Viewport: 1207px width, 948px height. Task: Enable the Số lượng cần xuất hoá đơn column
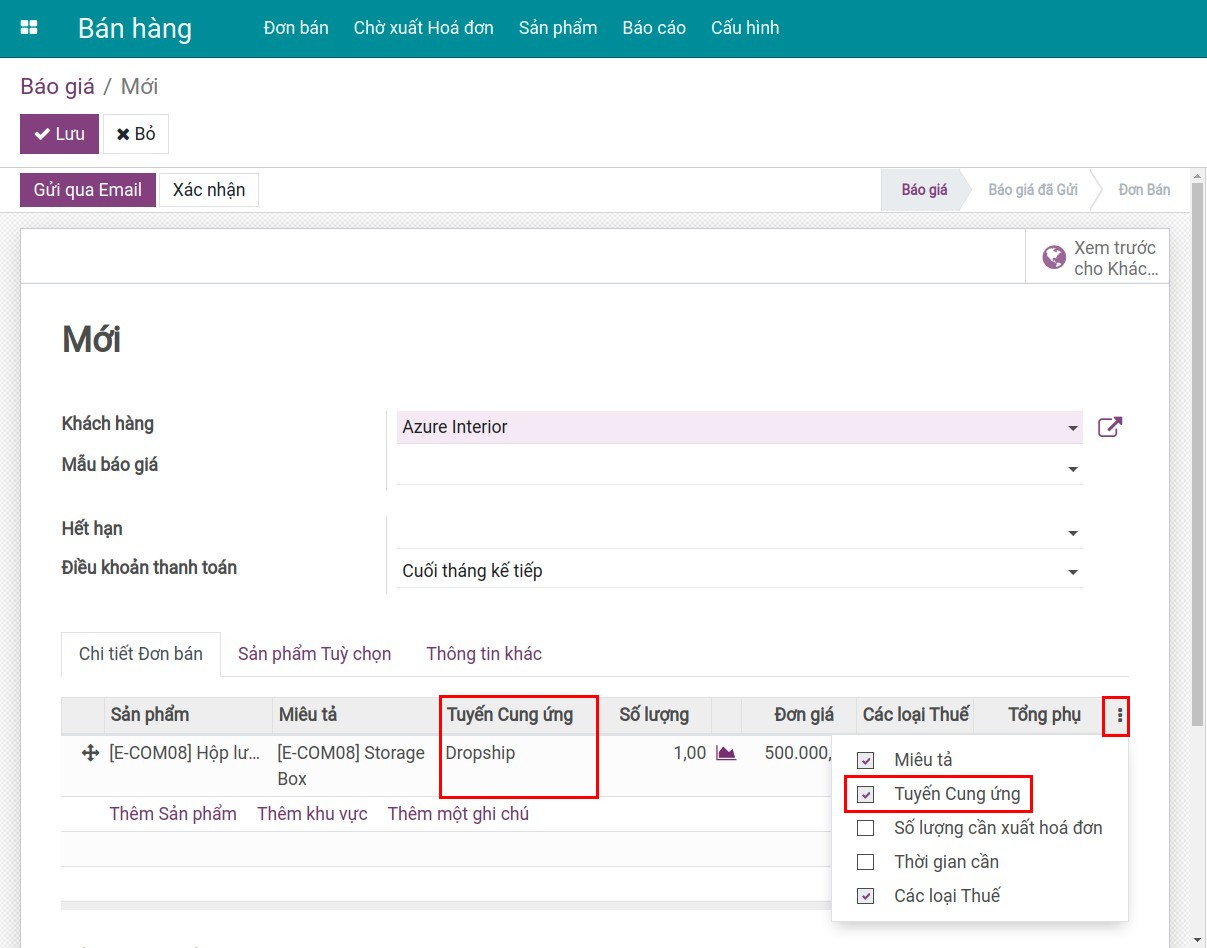pos(866,828)
